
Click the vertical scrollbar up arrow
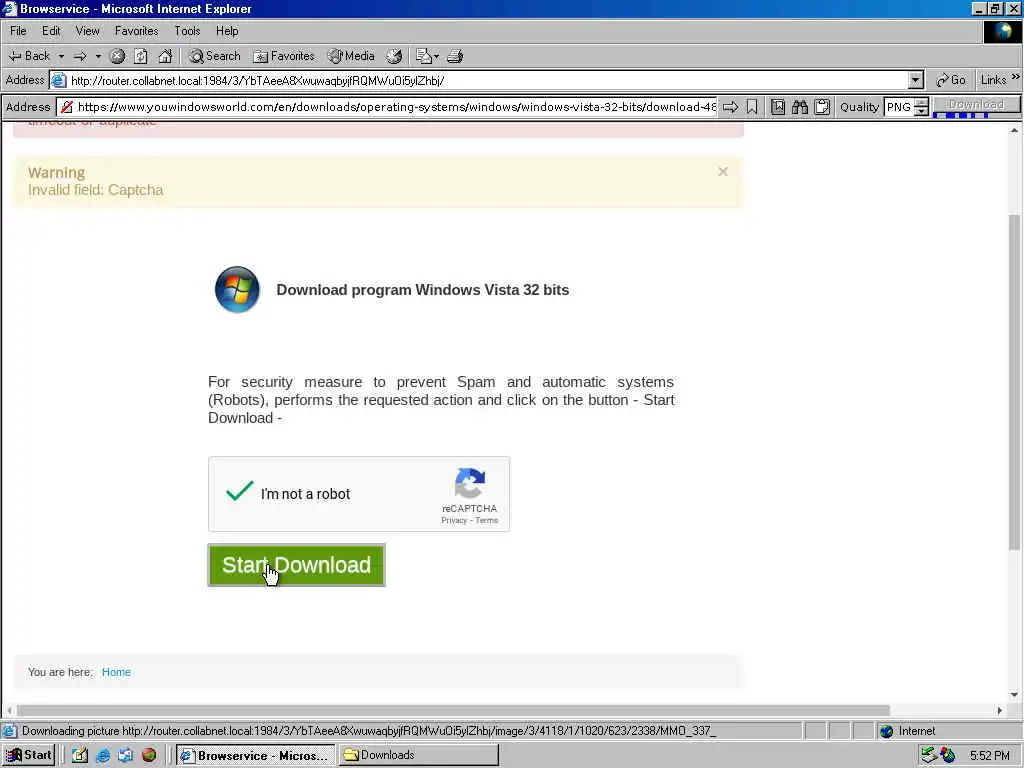[x=1014, y=131]
